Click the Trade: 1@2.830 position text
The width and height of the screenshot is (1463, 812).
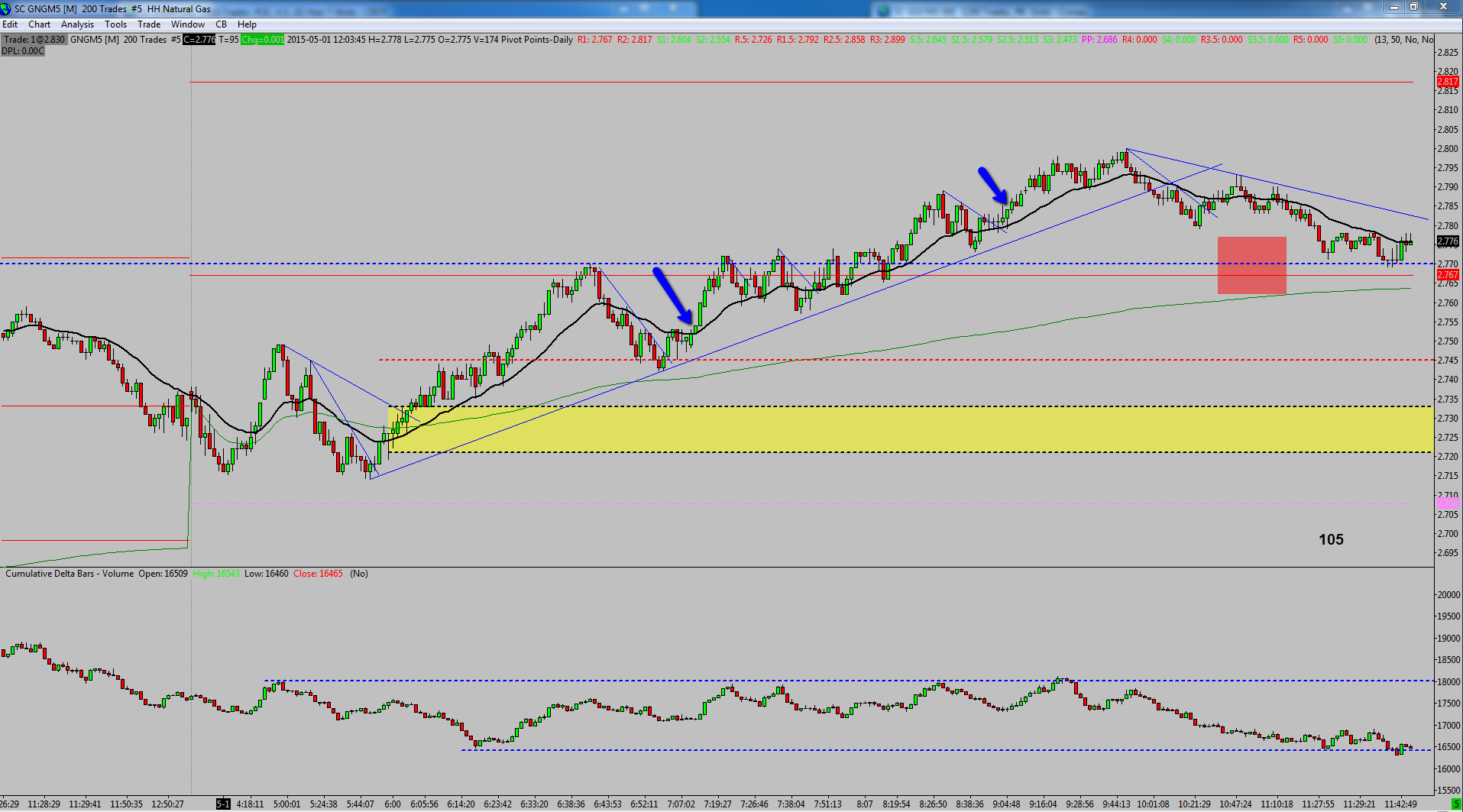tap(34, 40)
